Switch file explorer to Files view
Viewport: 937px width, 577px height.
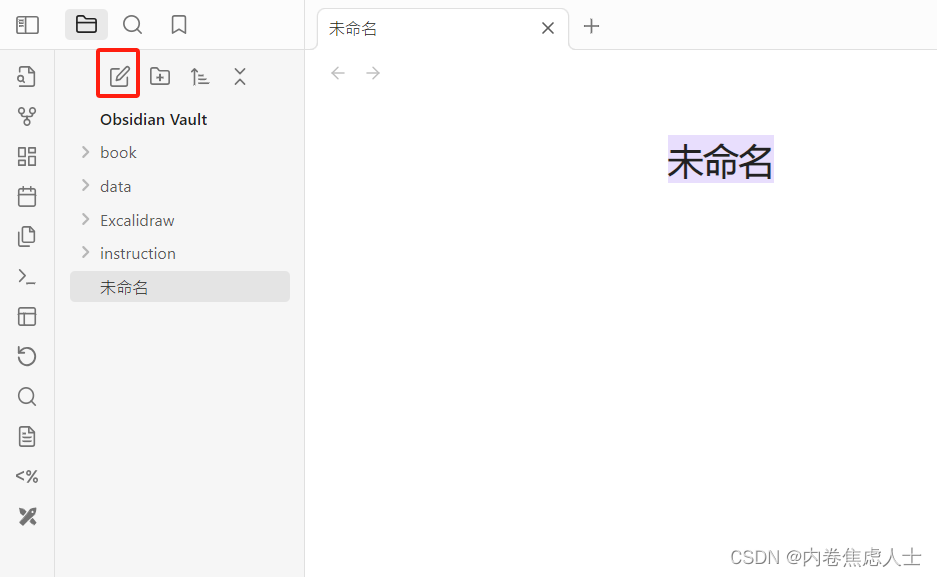tap(86, 24)
